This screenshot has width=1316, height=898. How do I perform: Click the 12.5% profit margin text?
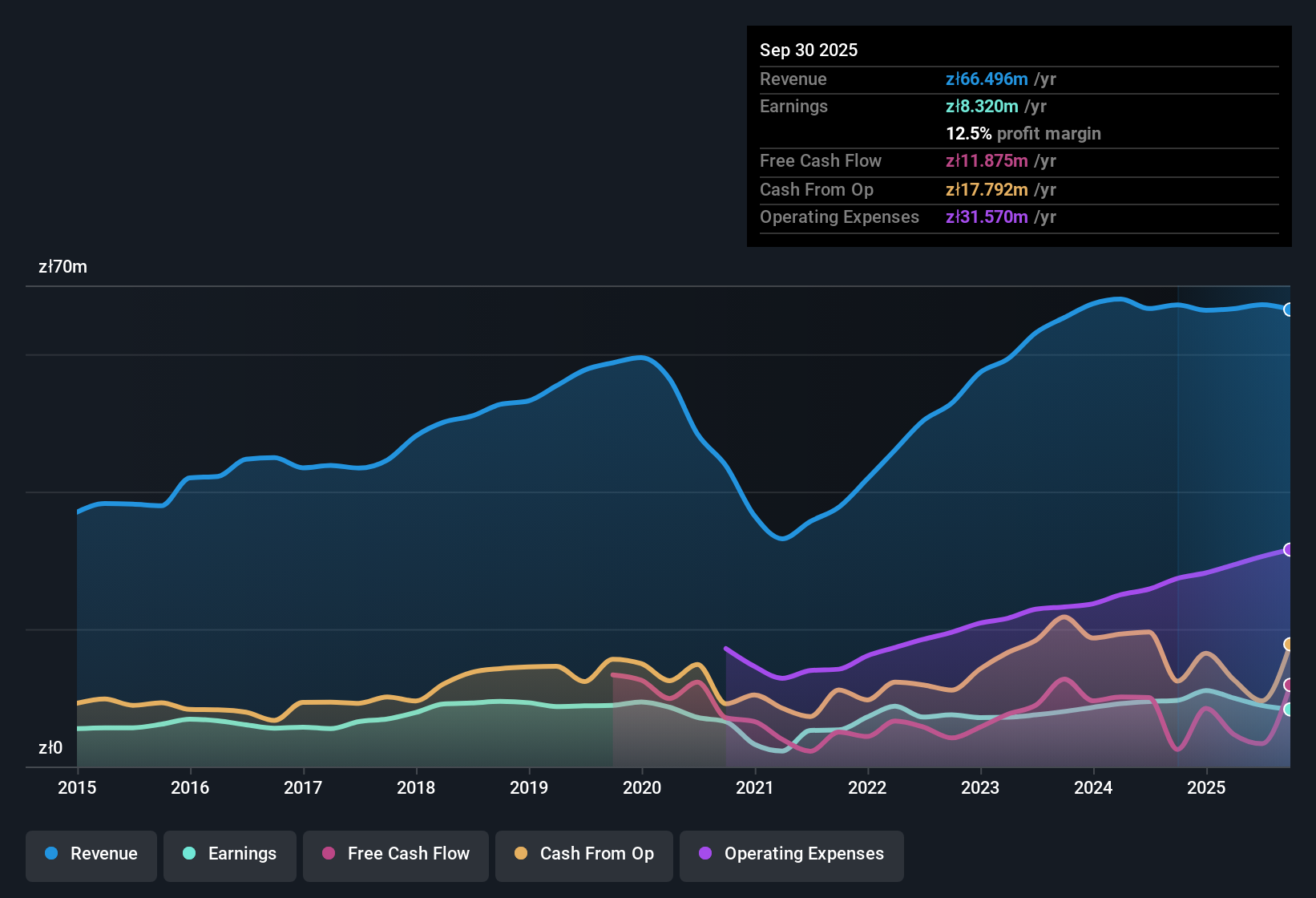pos(1023,133)
